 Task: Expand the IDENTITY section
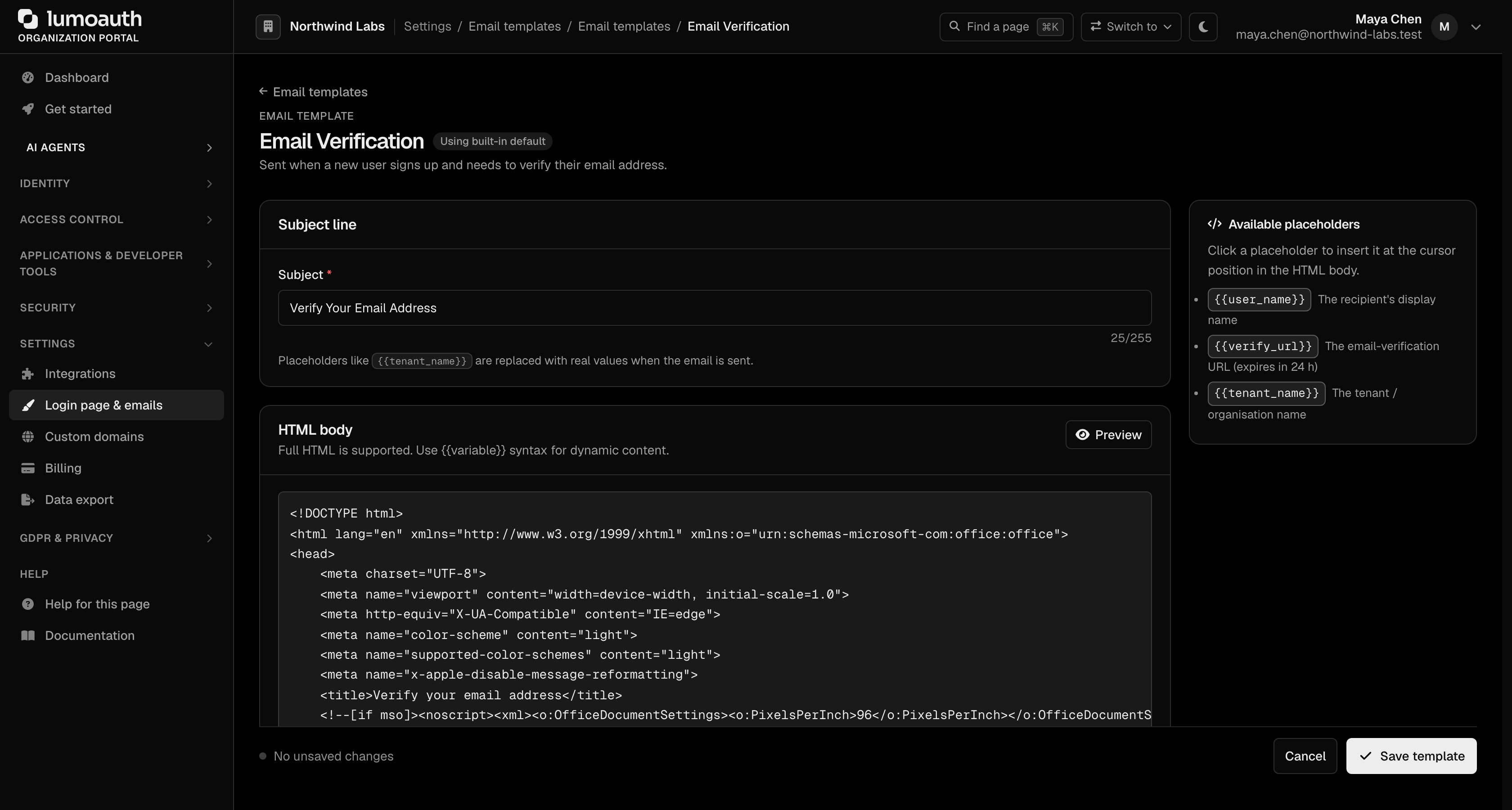(x=116, y=184)
